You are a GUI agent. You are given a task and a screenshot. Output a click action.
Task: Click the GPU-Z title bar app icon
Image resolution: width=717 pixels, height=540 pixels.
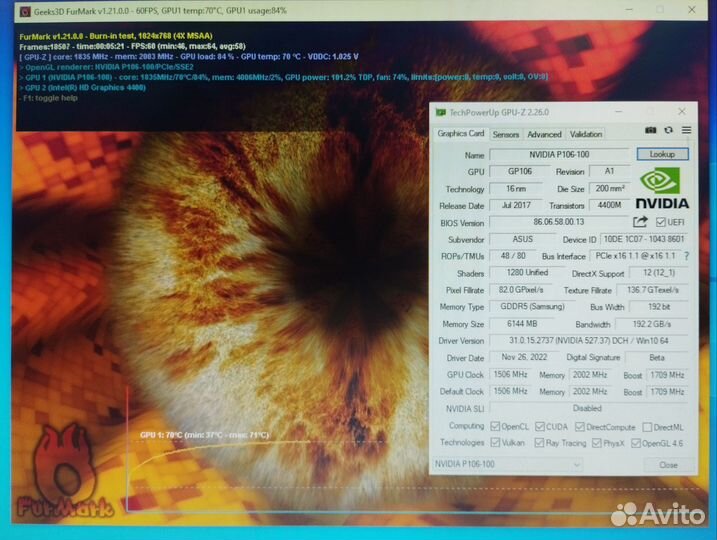coord(441,112)
